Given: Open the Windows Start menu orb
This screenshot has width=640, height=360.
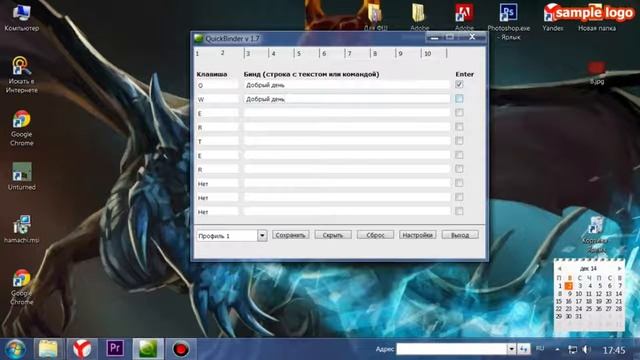Looking at the screenshot, I should click(15, 349).
